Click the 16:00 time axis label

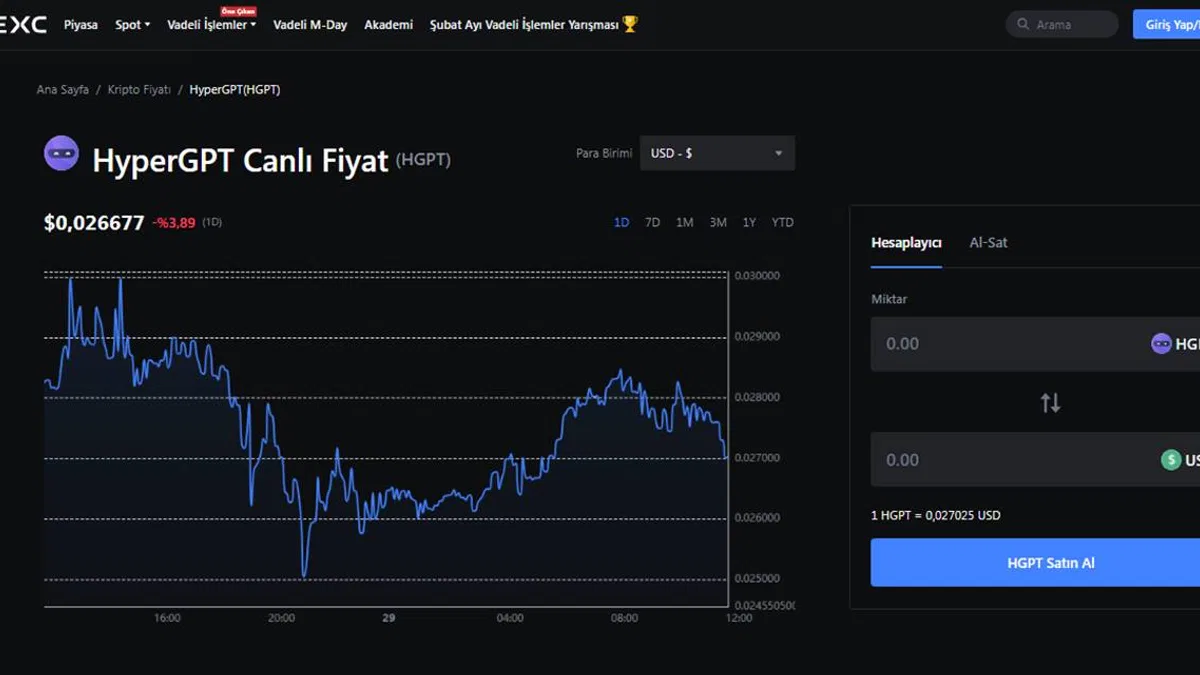(x=167, y=618)
